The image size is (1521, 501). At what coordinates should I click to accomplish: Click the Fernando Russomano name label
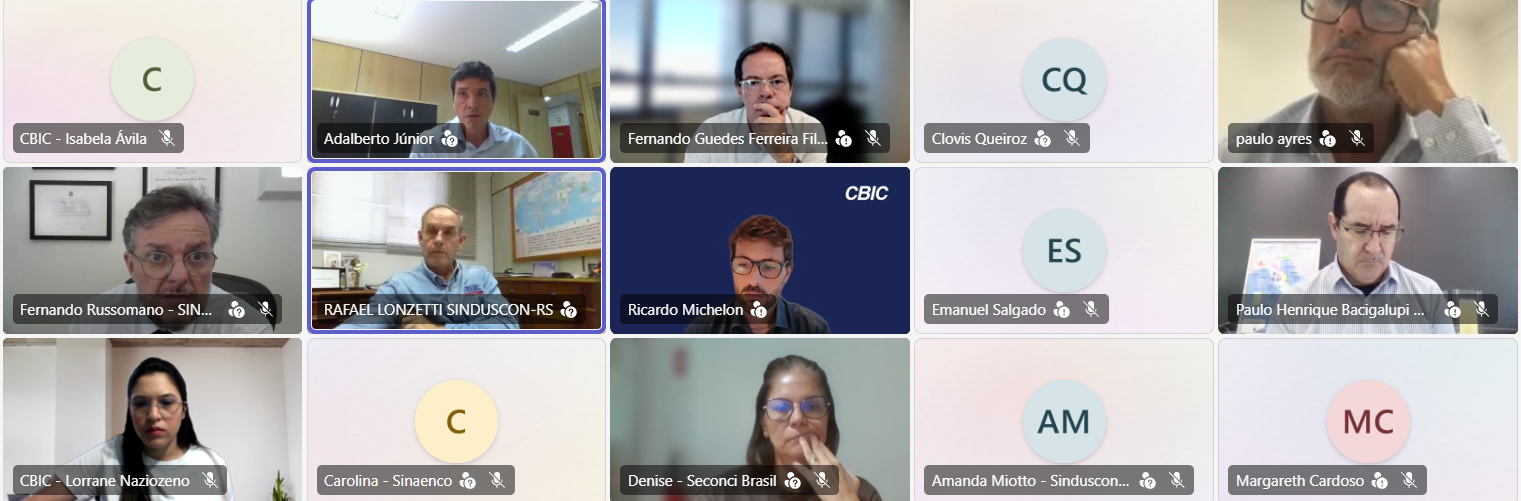116,310
